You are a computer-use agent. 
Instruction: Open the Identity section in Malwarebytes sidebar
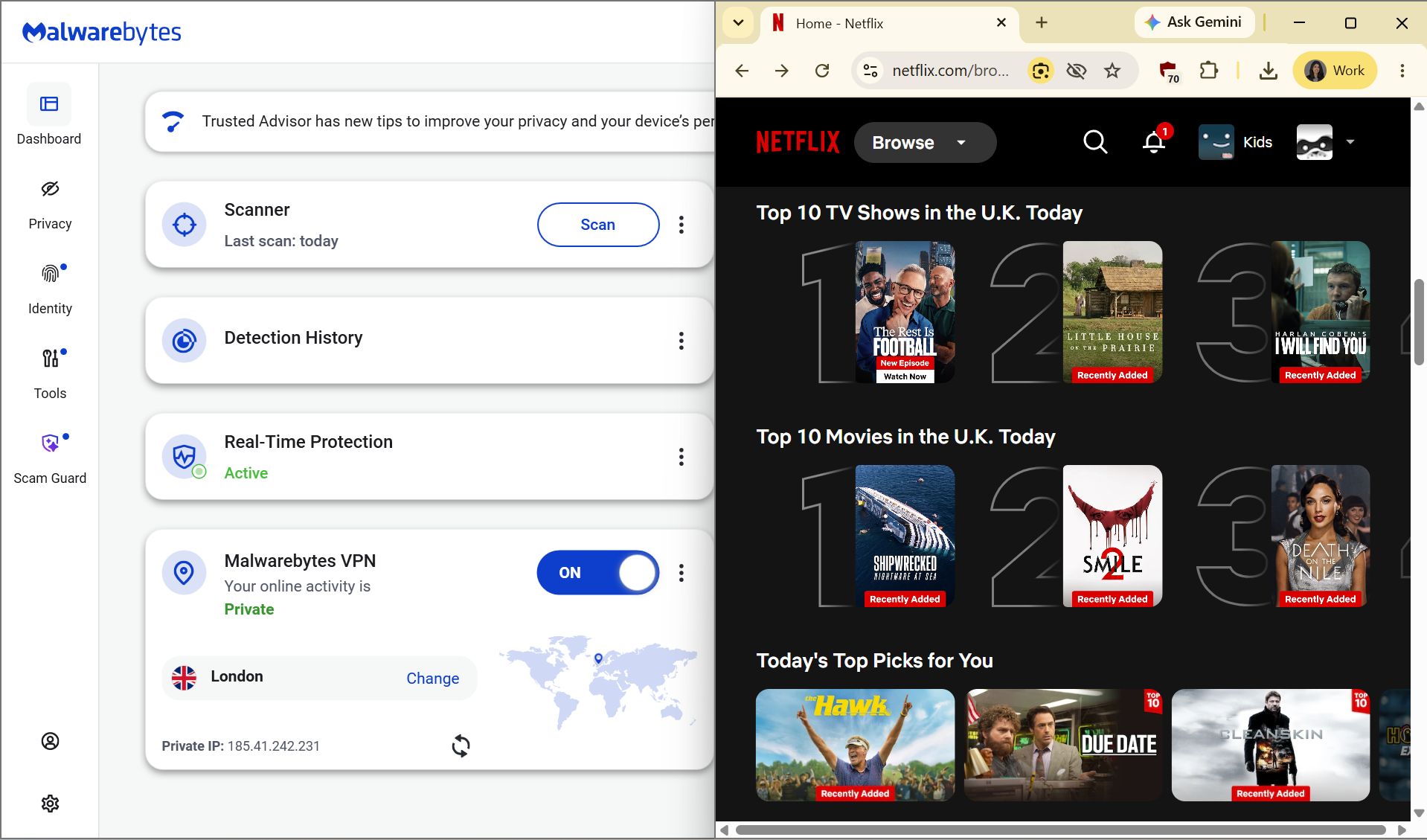tap(50, 289)
